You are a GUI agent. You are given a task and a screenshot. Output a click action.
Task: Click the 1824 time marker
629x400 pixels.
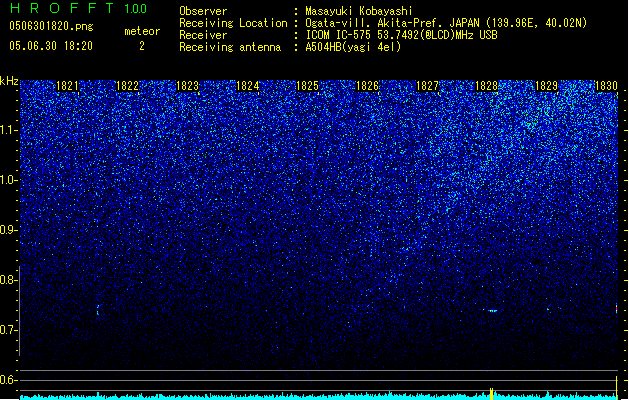248,86
